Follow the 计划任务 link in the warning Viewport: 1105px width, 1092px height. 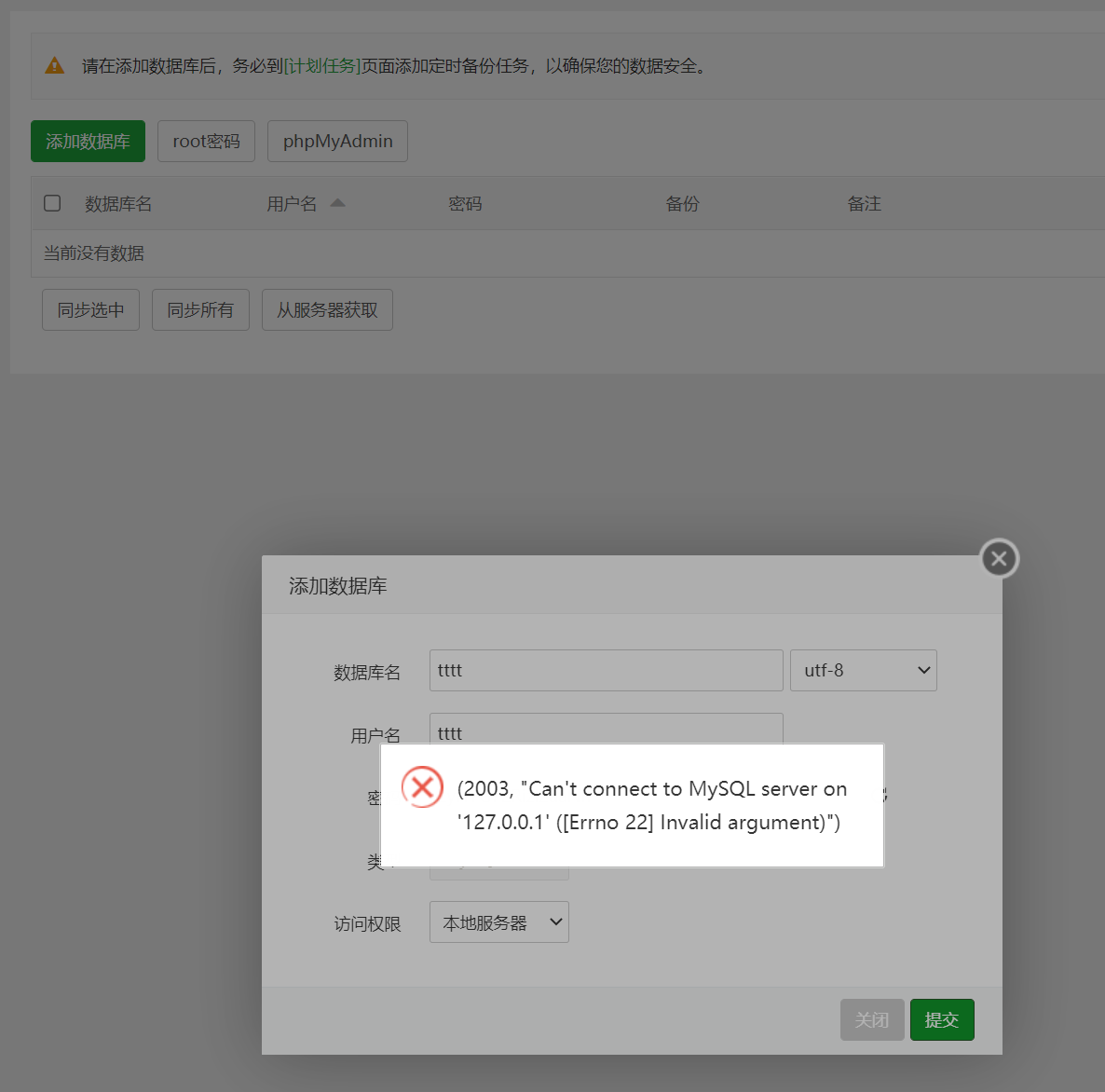pos(322,66)
